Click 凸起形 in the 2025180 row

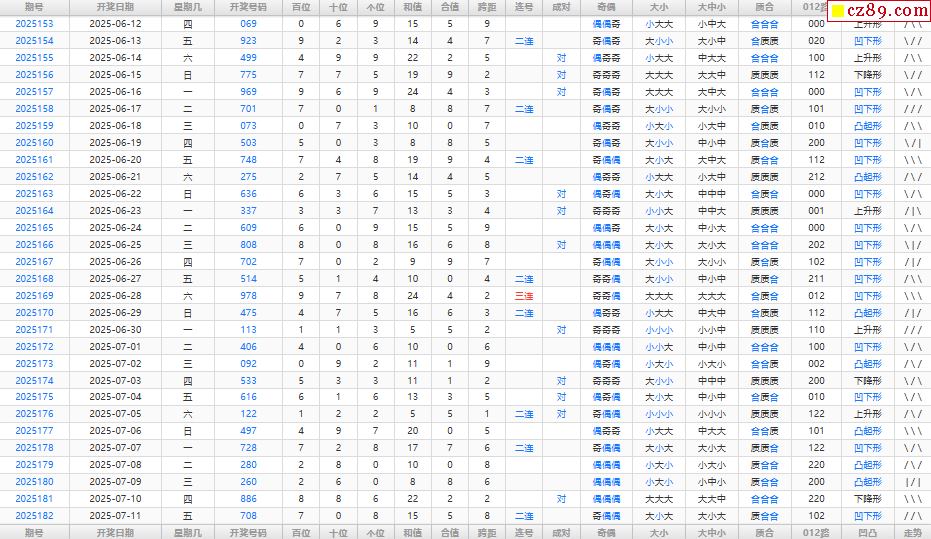pyautogui.click(x=867, y=482)
